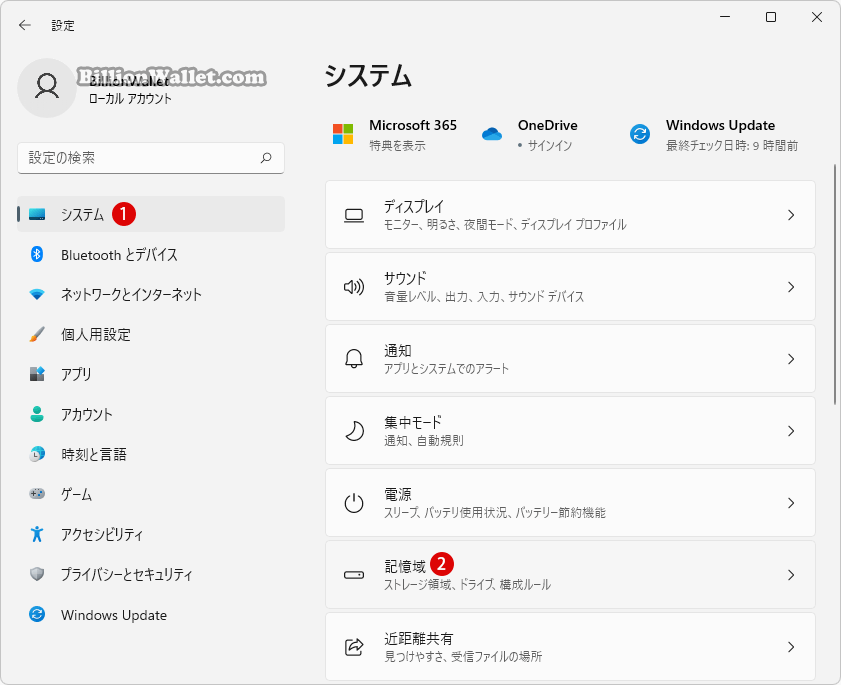Open ローカル アカウント profile
This screenshot has width=841, height=685.
(x=130, y=99)
